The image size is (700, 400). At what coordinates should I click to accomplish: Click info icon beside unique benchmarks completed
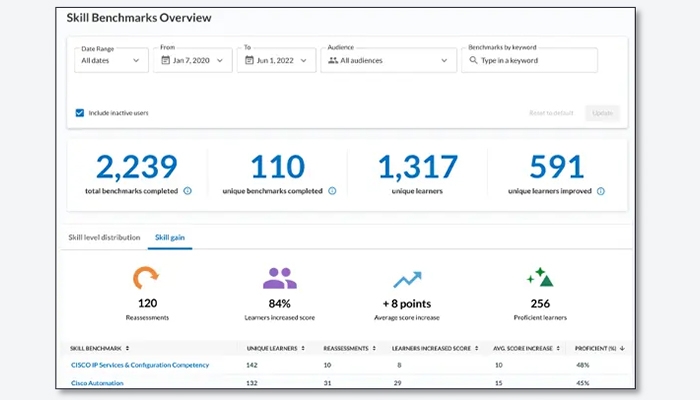click(x=332, y=190)
